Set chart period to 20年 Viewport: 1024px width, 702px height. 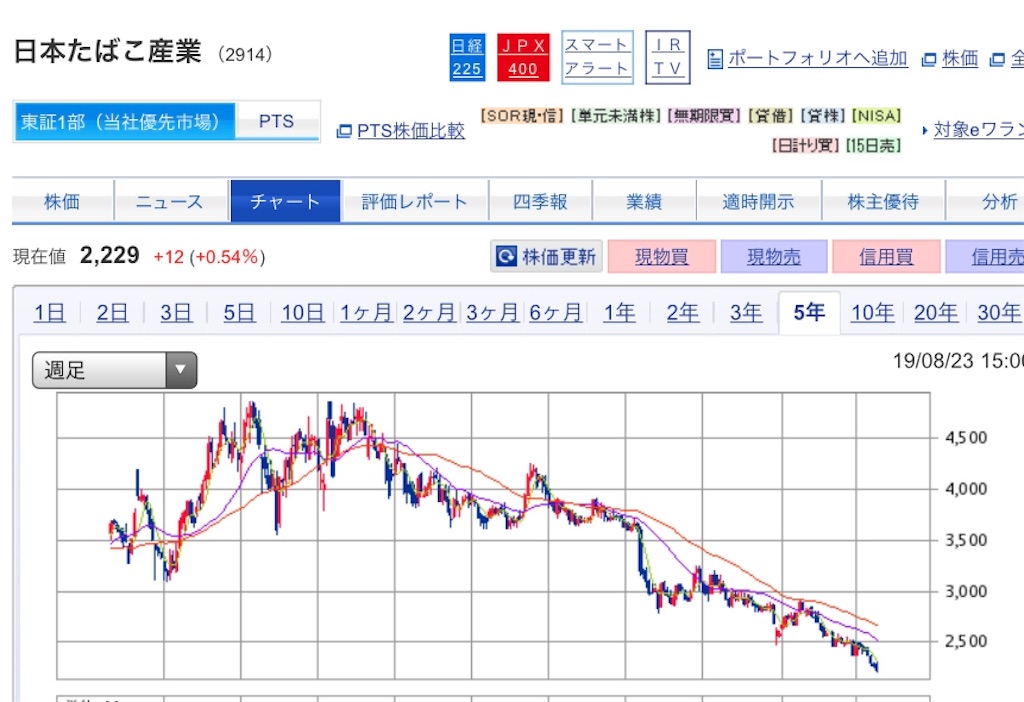click(x=936, y=313)
